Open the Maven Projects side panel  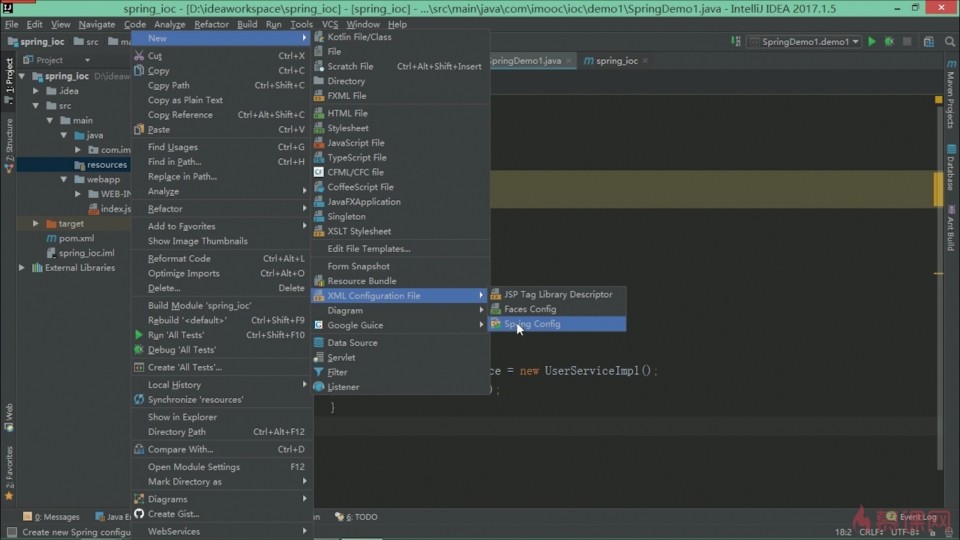point(950,100)
